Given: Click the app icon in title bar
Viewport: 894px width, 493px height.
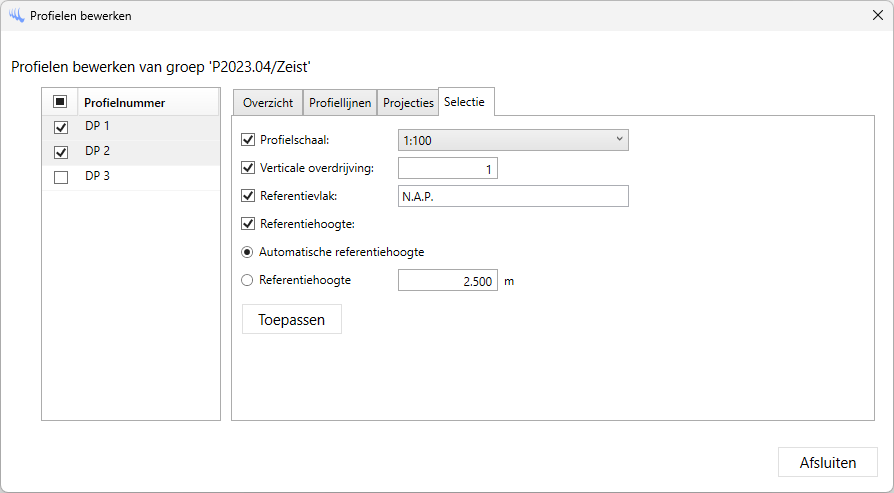Looking at the screenshot, I should [x=16, y=16].
